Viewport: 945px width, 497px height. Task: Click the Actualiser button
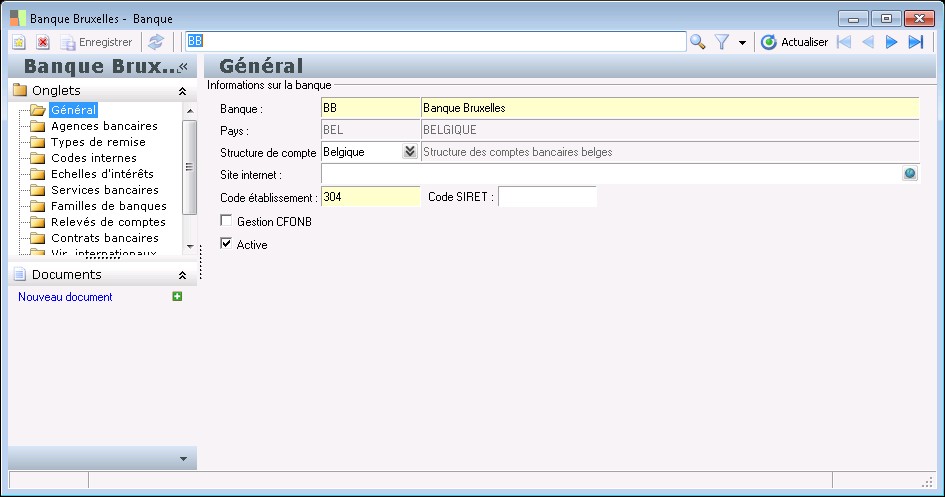coord(794,42)
